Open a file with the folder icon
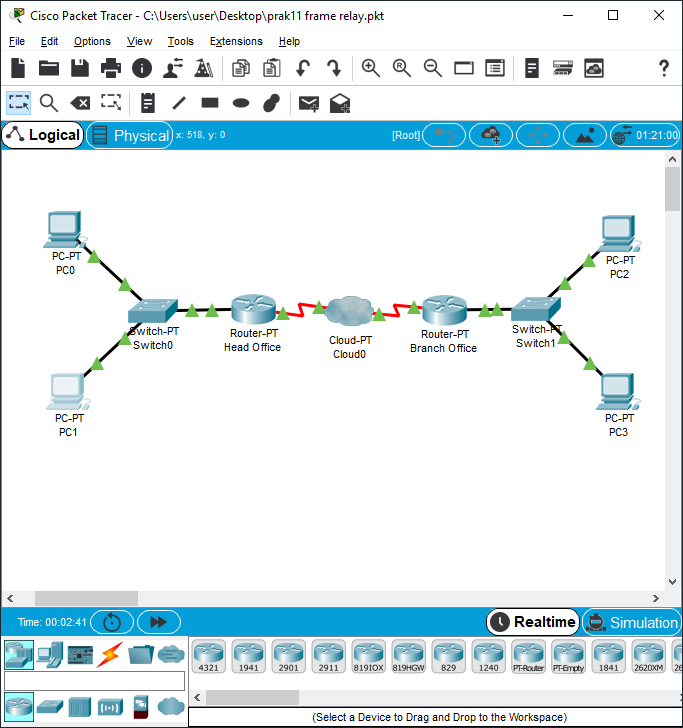 [x=49, y=68]
